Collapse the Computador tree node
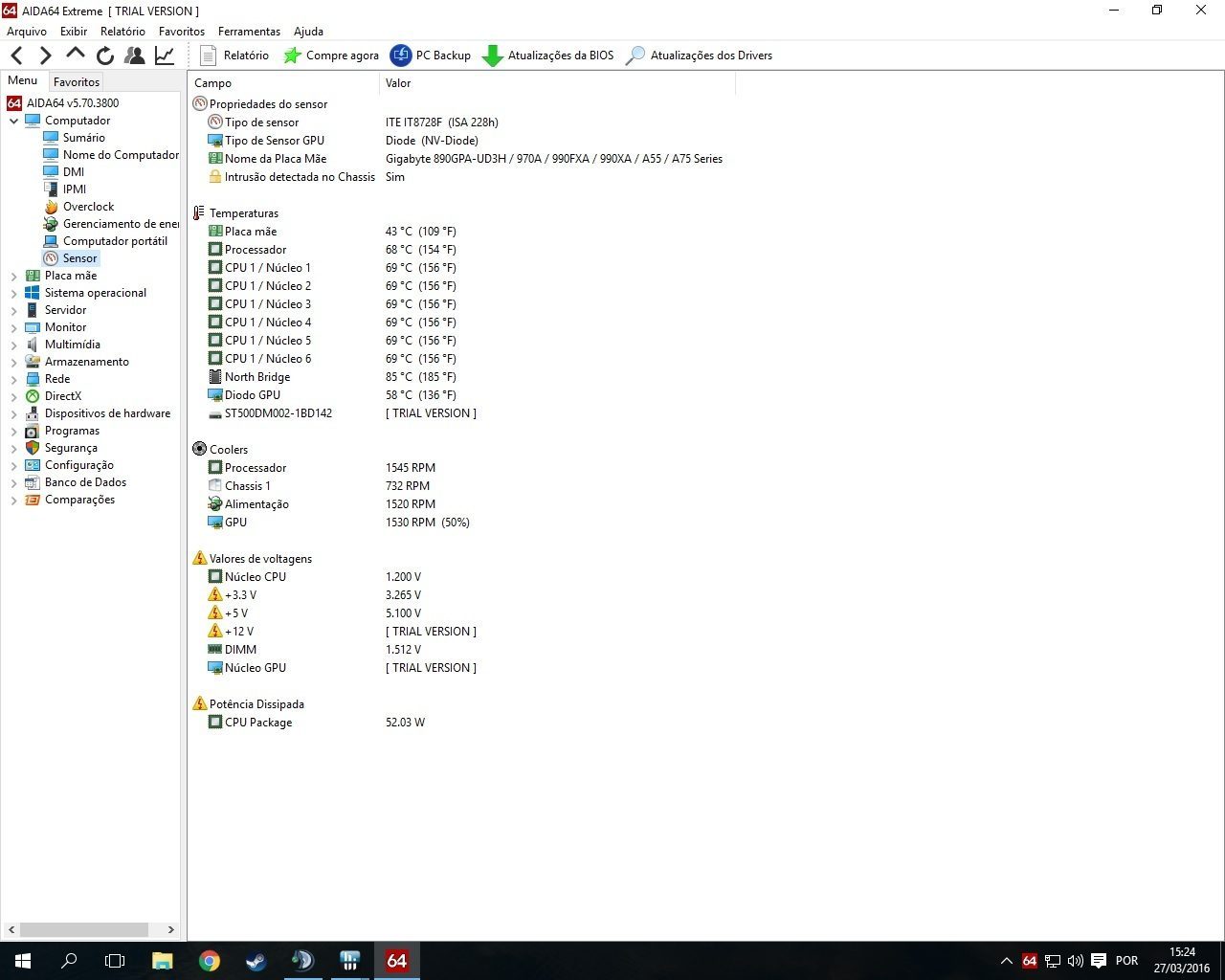Screen dimensions: 1225x980 [x=13, y=121]
